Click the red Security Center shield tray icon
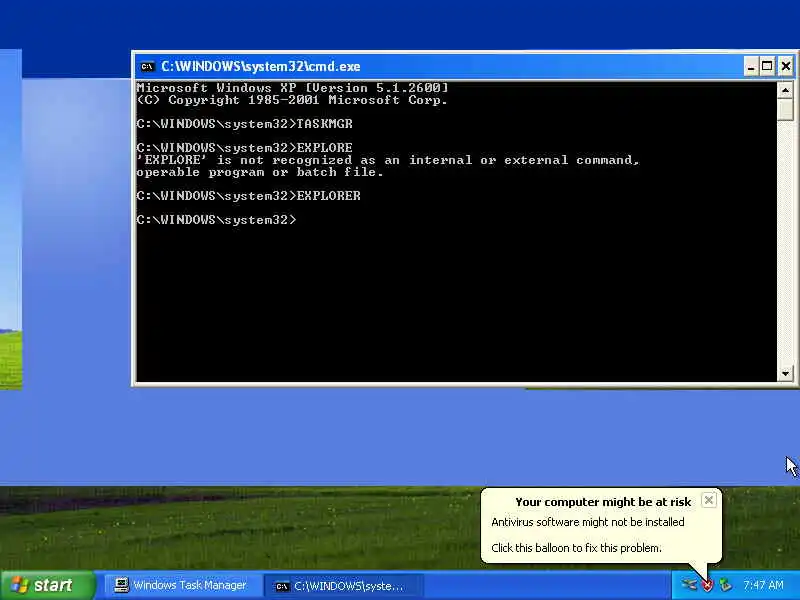The width and height of the screenshot is (800, 600). pyautogui.click(x=707, y=585)
